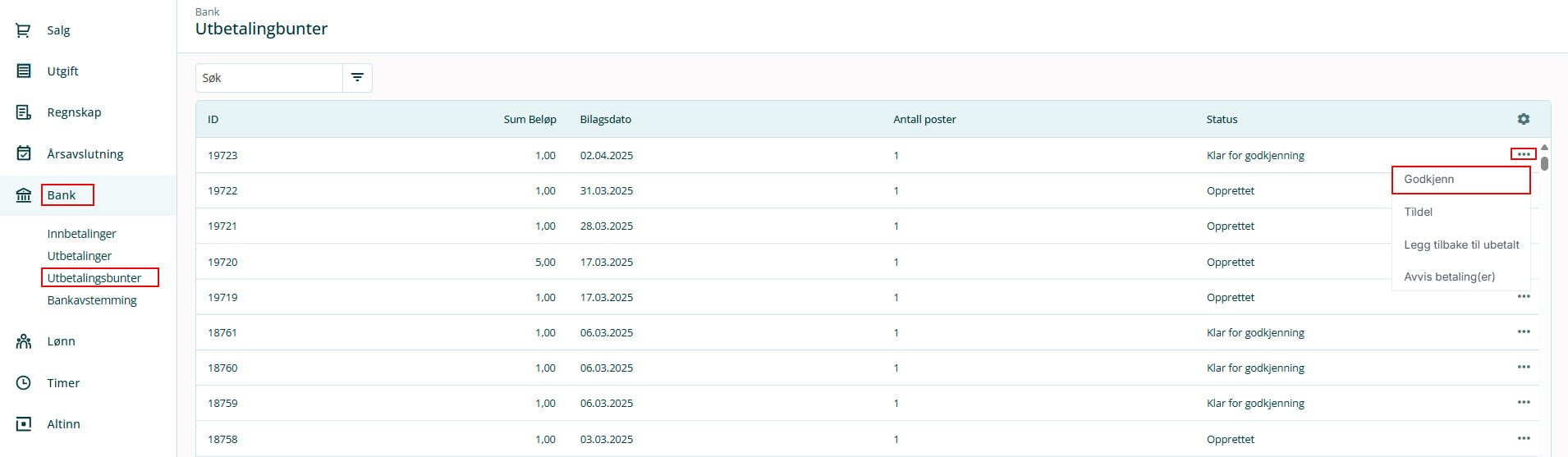The image size is (1568, 457).
Task: Expand the actions menu for row 18761
Action: 1523,331
